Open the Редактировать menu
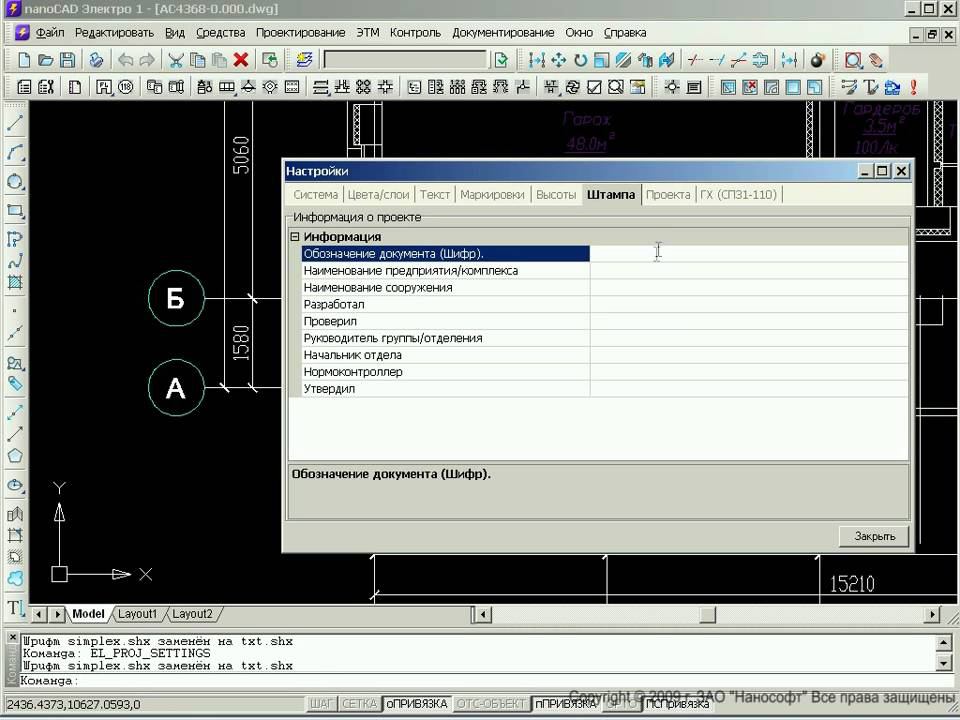This screenshot has height=720, width=960. (x=114, y=32)
